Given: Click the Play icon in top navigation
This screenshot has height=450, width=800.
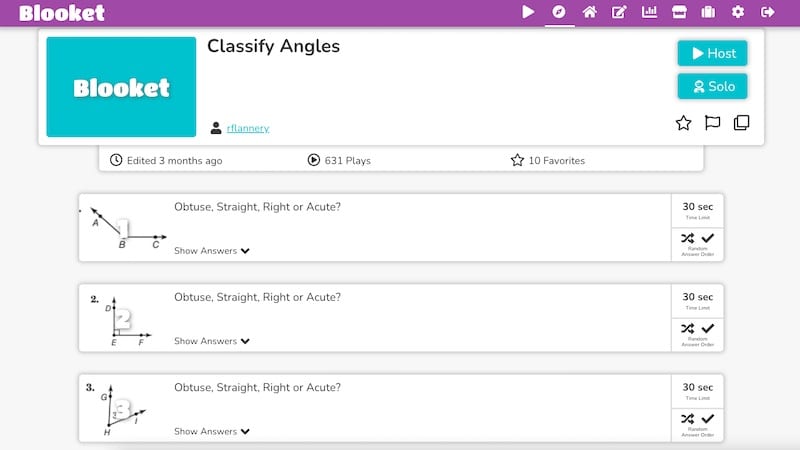Looking at the screenshot, I should (x=528, y=12).
